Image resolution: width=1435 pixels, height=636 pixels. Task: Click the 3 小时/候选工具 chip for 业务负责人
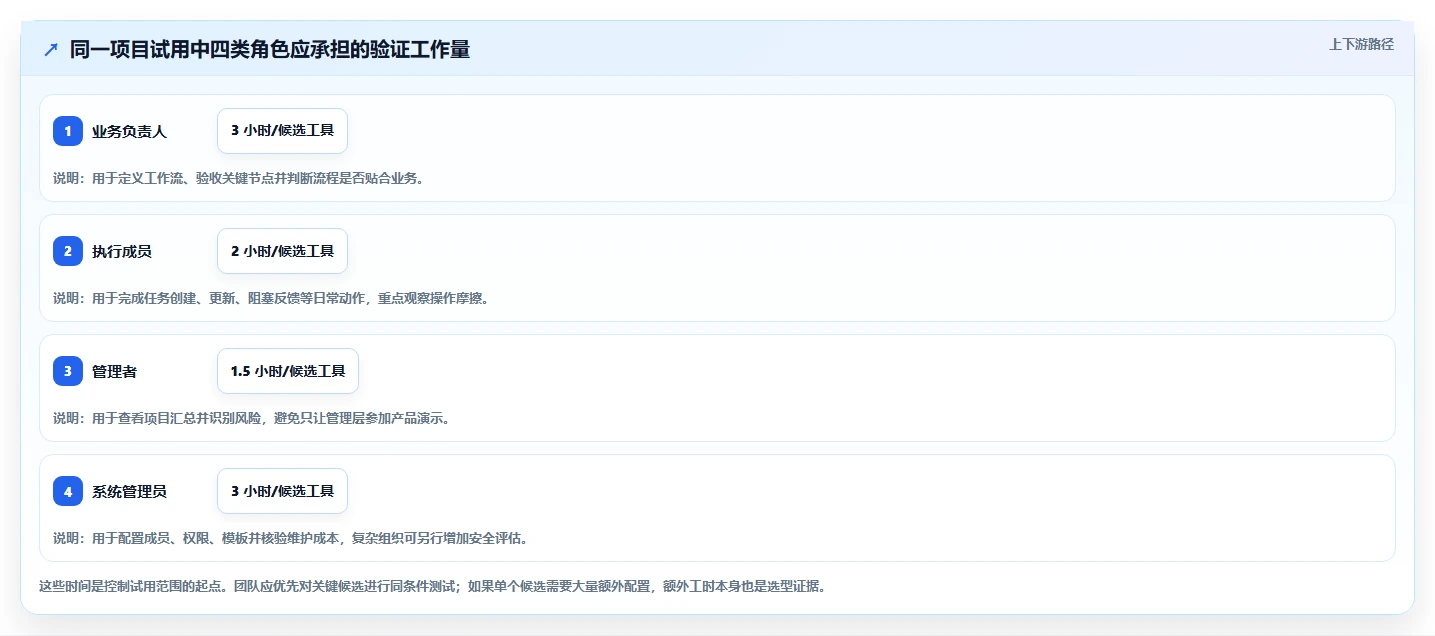282,131
